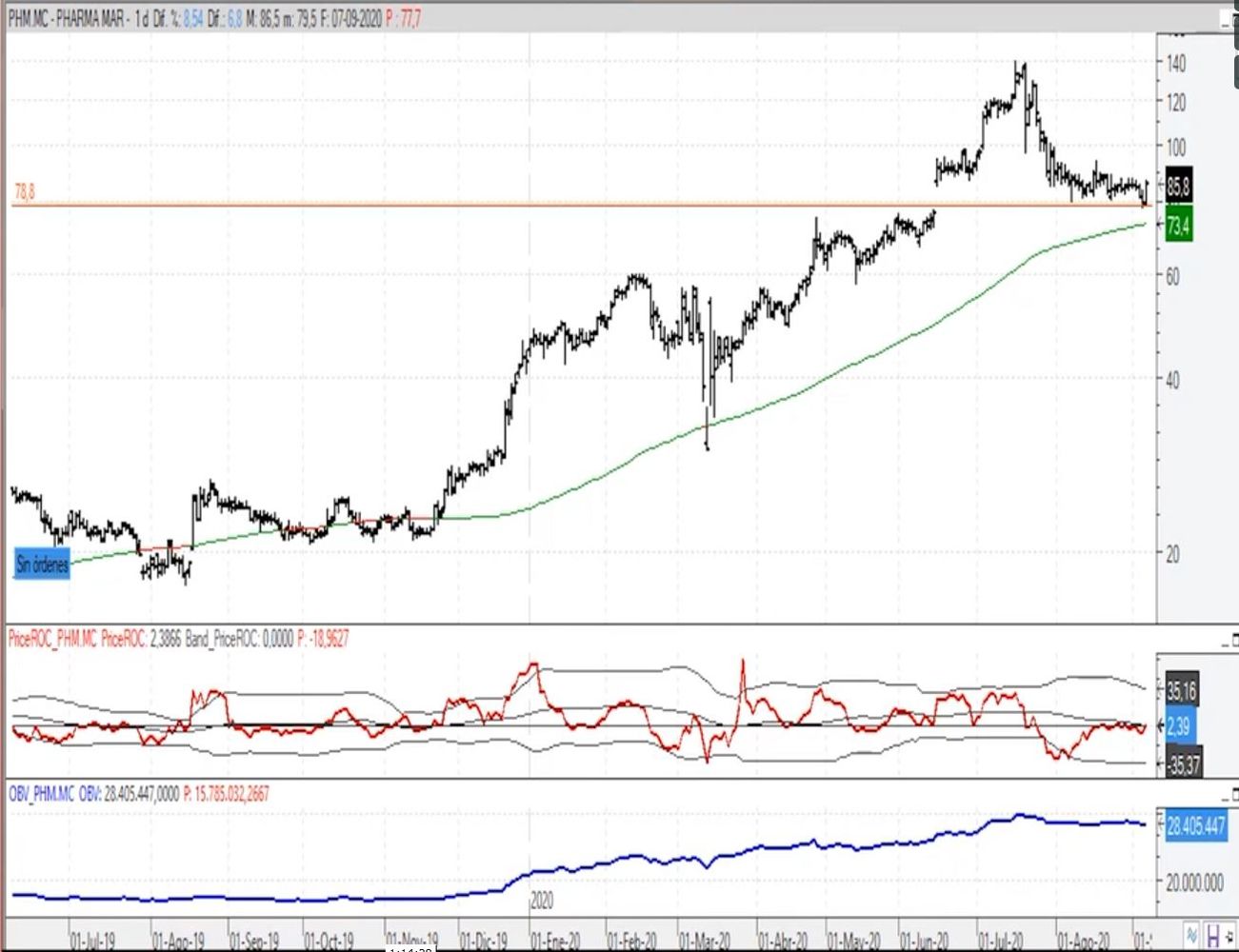Click the black '85,8' last price tag

[x=1178, y=187]
